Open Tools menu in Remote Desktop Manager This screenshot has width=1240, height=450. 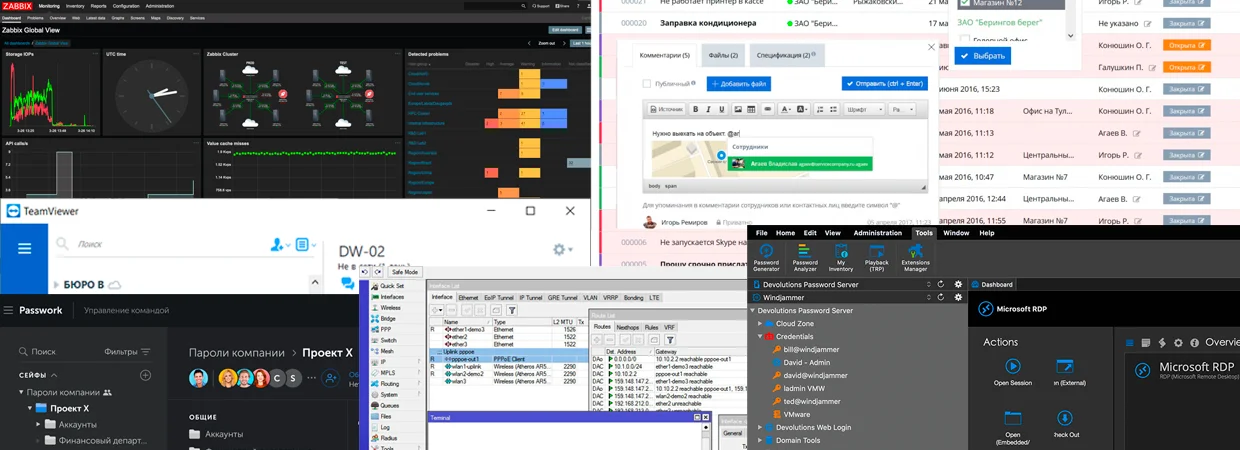[x=923, y=233]
